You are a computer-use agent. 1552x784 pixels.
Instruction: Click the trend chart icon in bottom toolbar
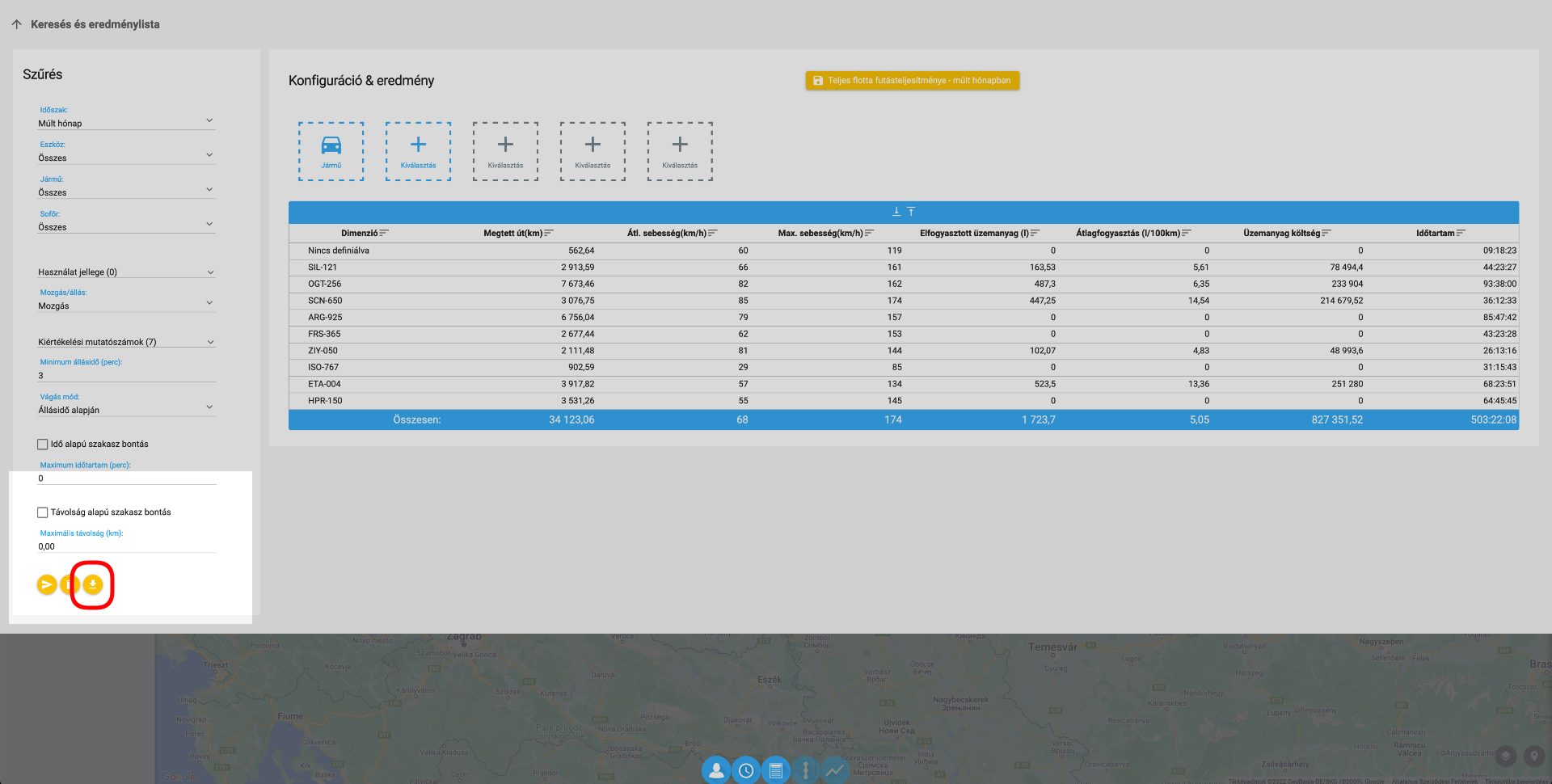pos(834,771)
